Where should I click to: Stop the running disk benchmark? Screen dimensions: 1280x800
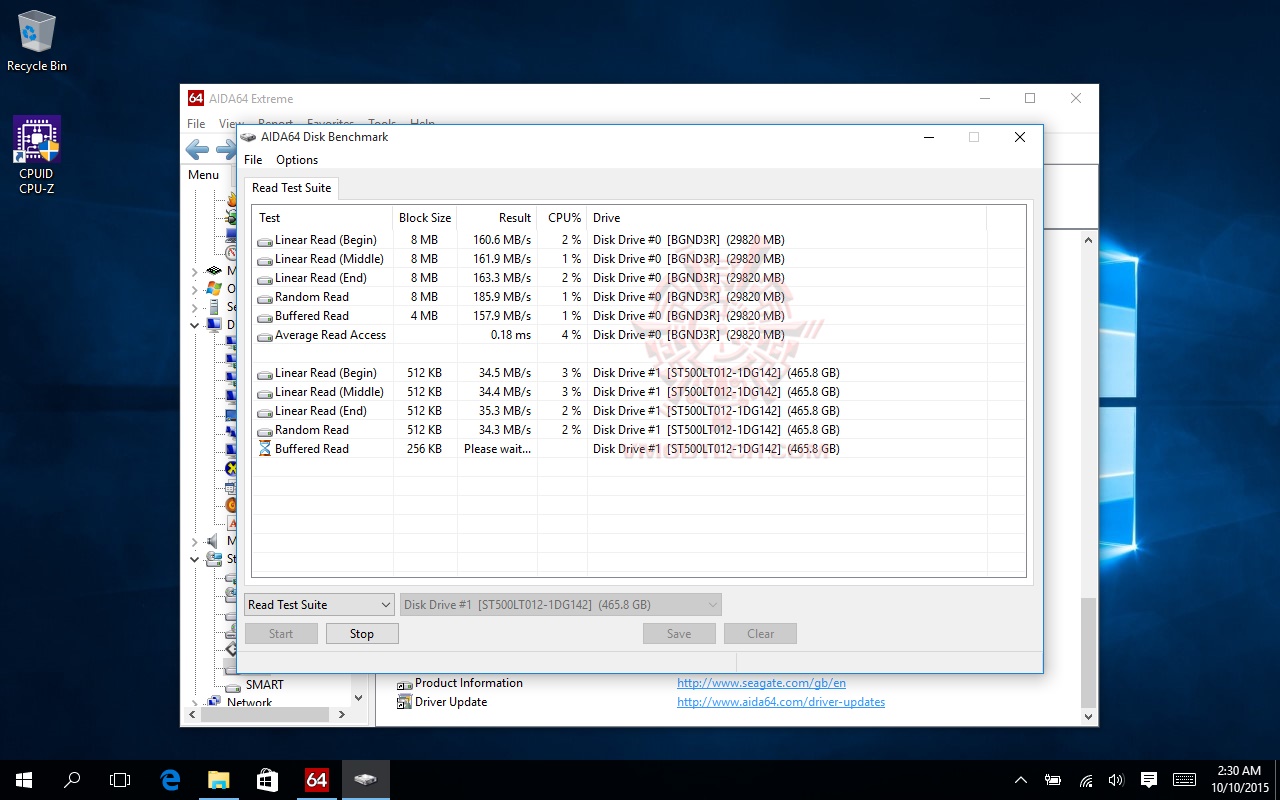point(362,634)
